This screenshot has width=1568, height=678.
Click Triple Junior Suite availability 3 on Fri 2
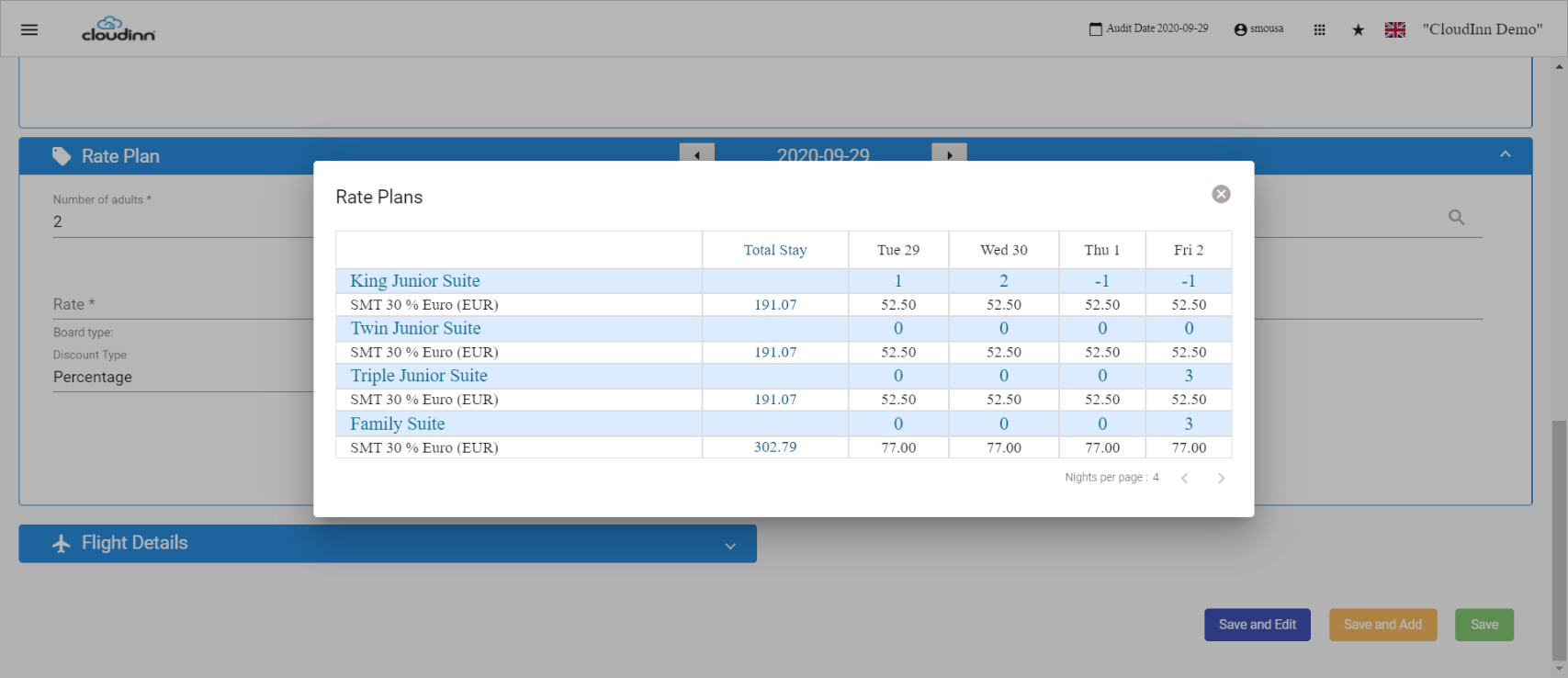tap(1189, 376)
